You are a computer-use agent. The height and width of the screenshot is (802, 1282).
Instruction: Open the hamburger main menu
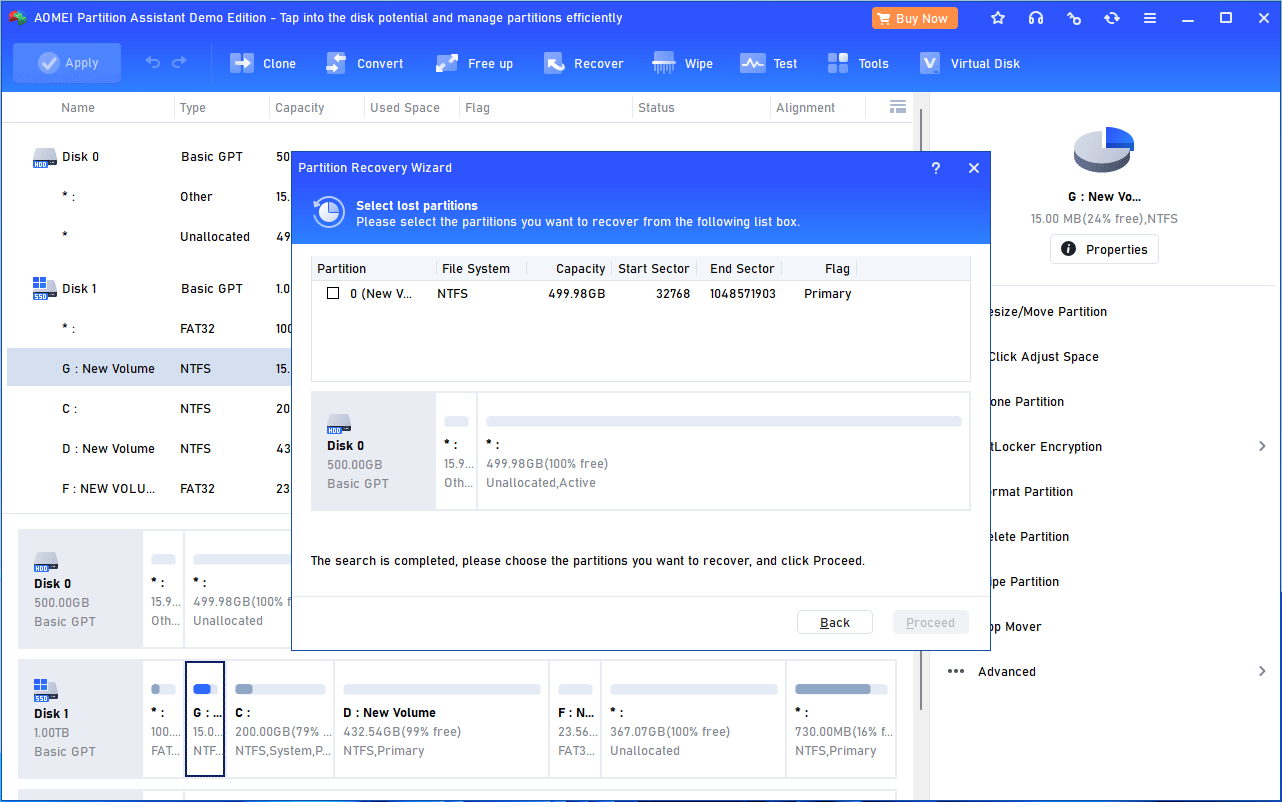pyautogui.click(x=1150, y=17)
